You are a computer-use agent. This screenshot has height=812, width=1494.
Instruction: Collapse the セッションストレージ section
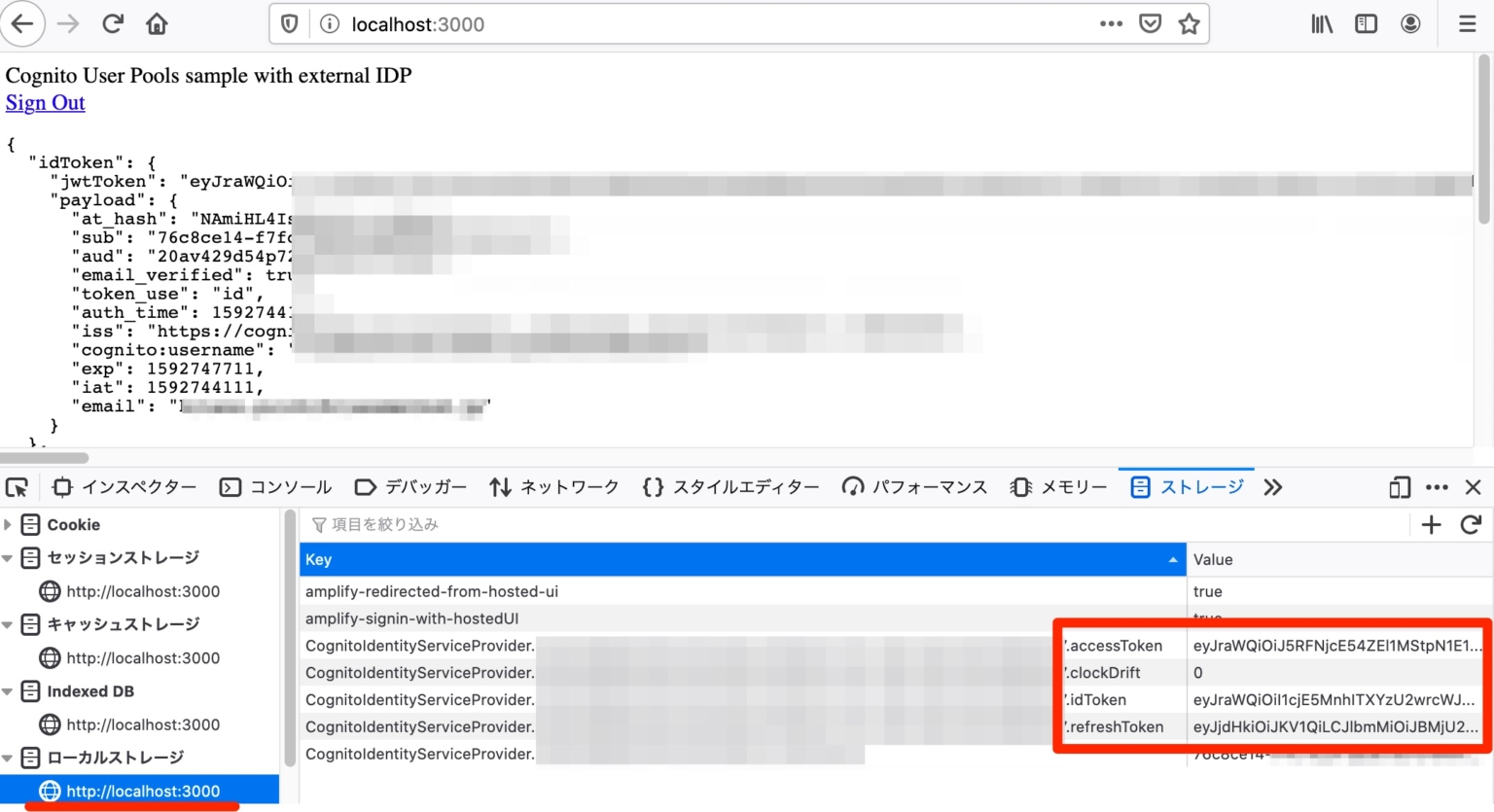click(x=9, y=557)
